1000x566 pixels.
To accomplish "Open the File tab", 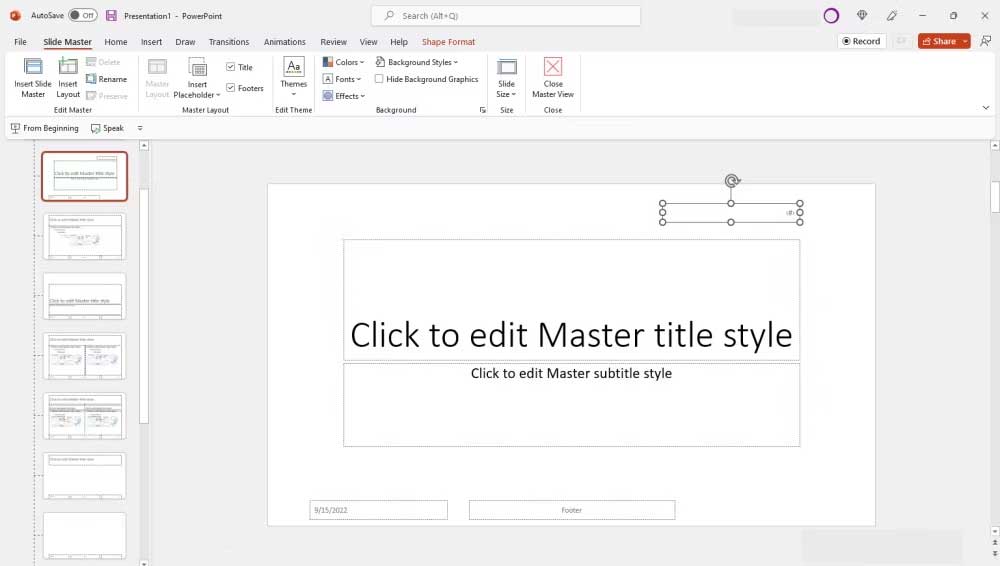I will coord(20,41).
